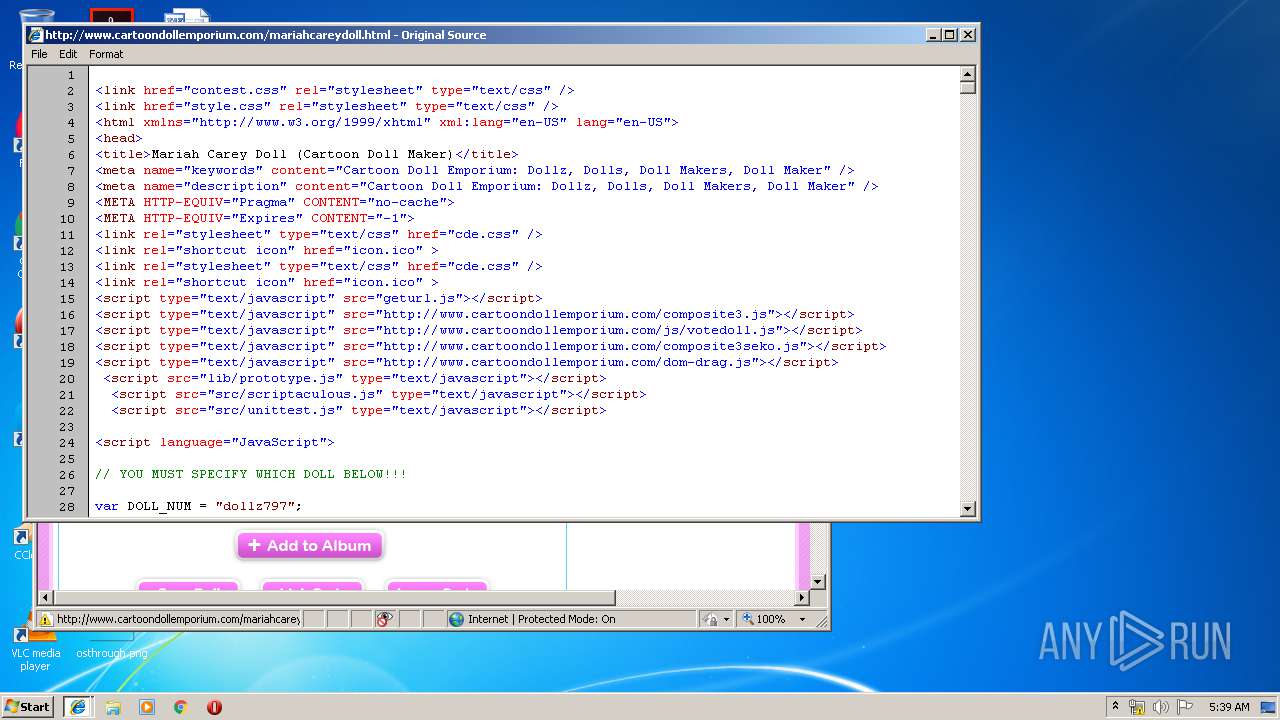
Task: Open the Format menu in source viewer
Action: [106, 54]
